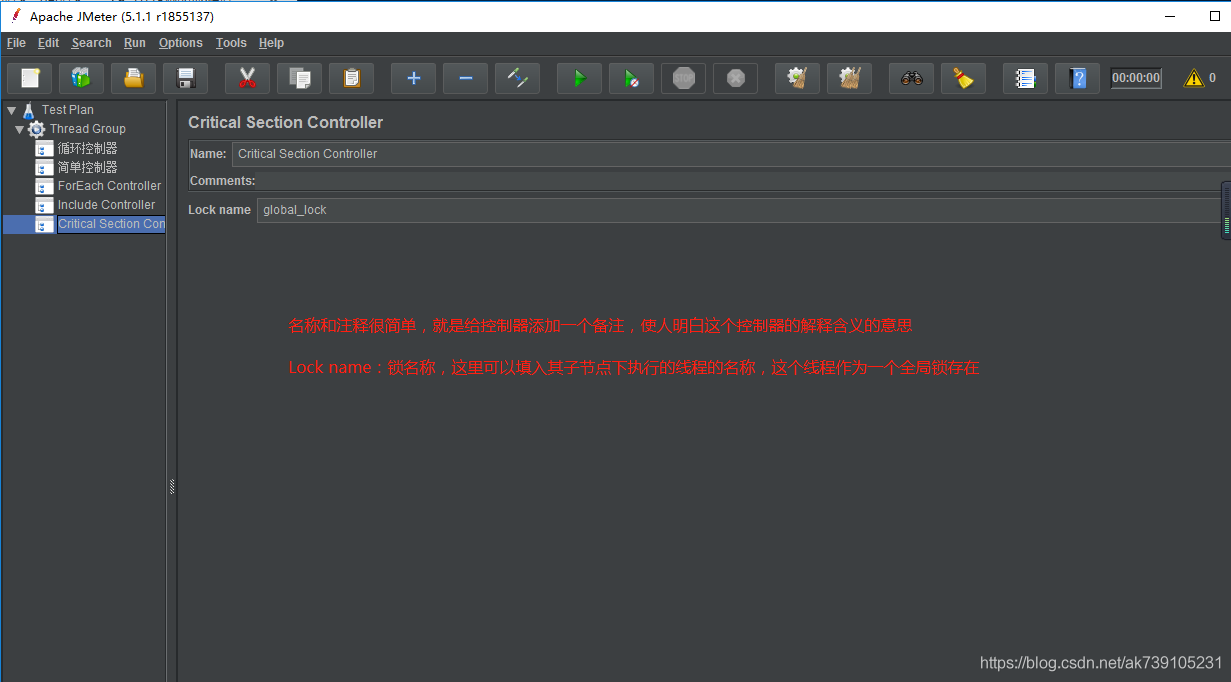Click the Paste clipboard icon
This screenshot has height=682, width=1231.
[x=352, y=78]
